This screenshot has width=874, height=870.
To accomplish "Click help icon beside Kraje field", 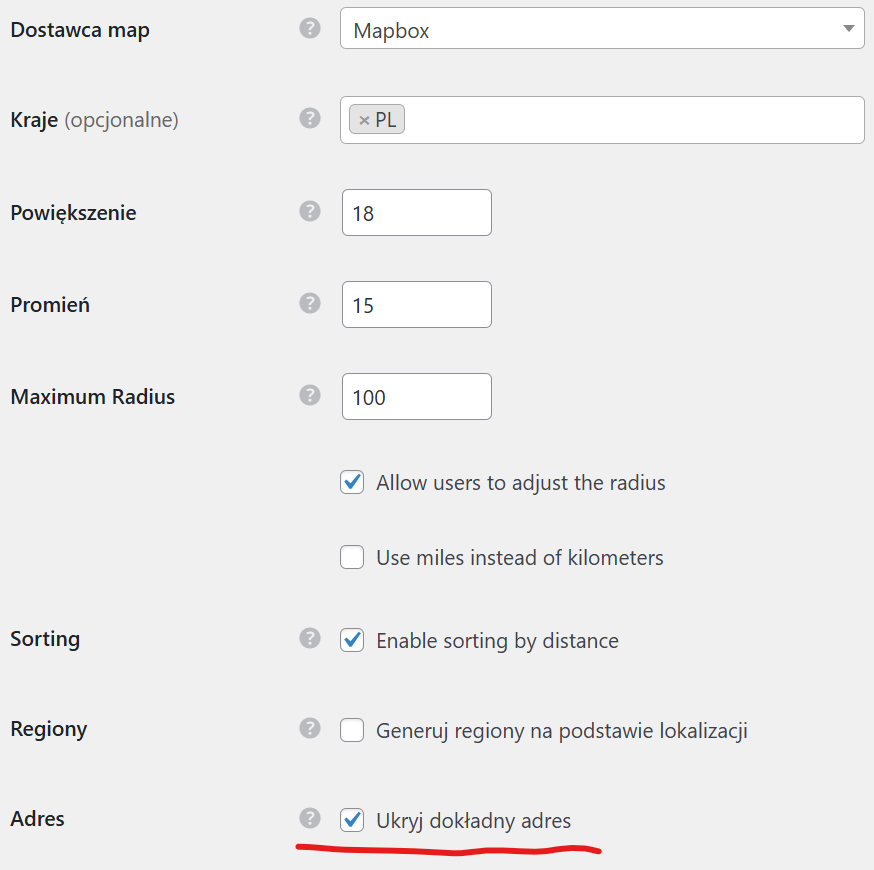I will point(310,118).
